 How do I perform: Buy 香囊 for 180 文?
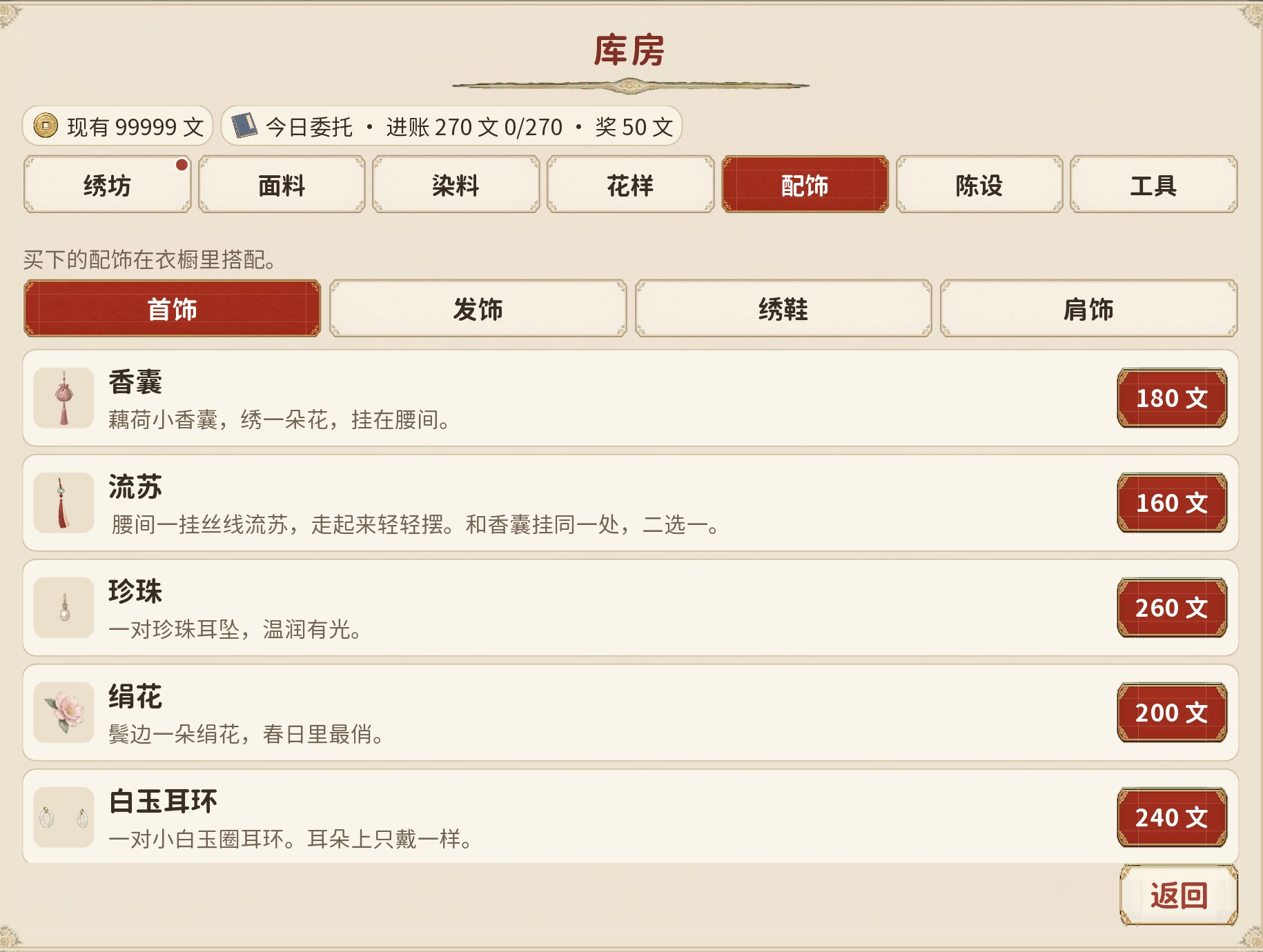[x=1172, y=398]
